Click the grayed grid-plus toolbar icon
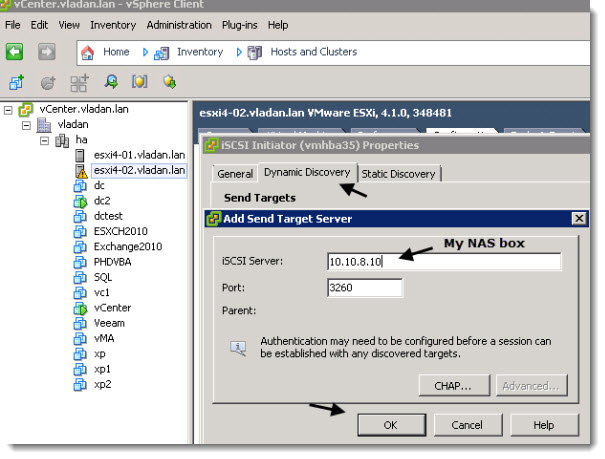The image size is (605, 459). coord(79,83)
